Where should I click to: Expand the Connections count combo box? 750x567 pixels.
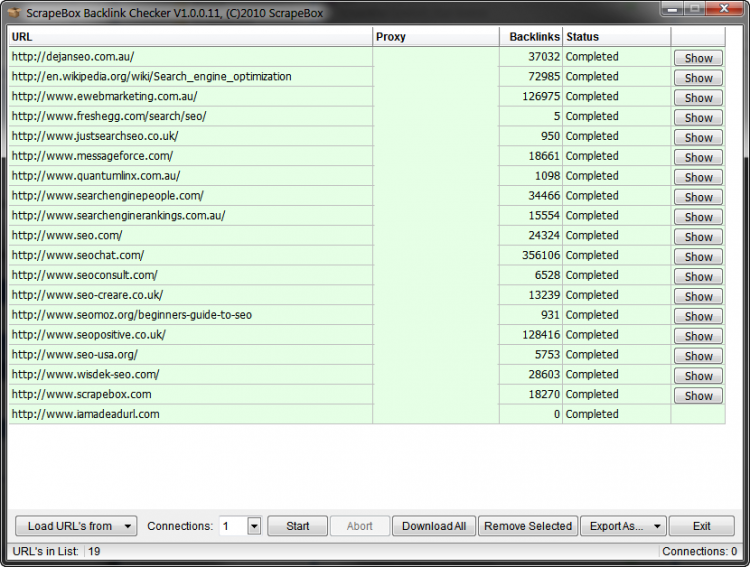pyautogui.click(x=254, y=526)
